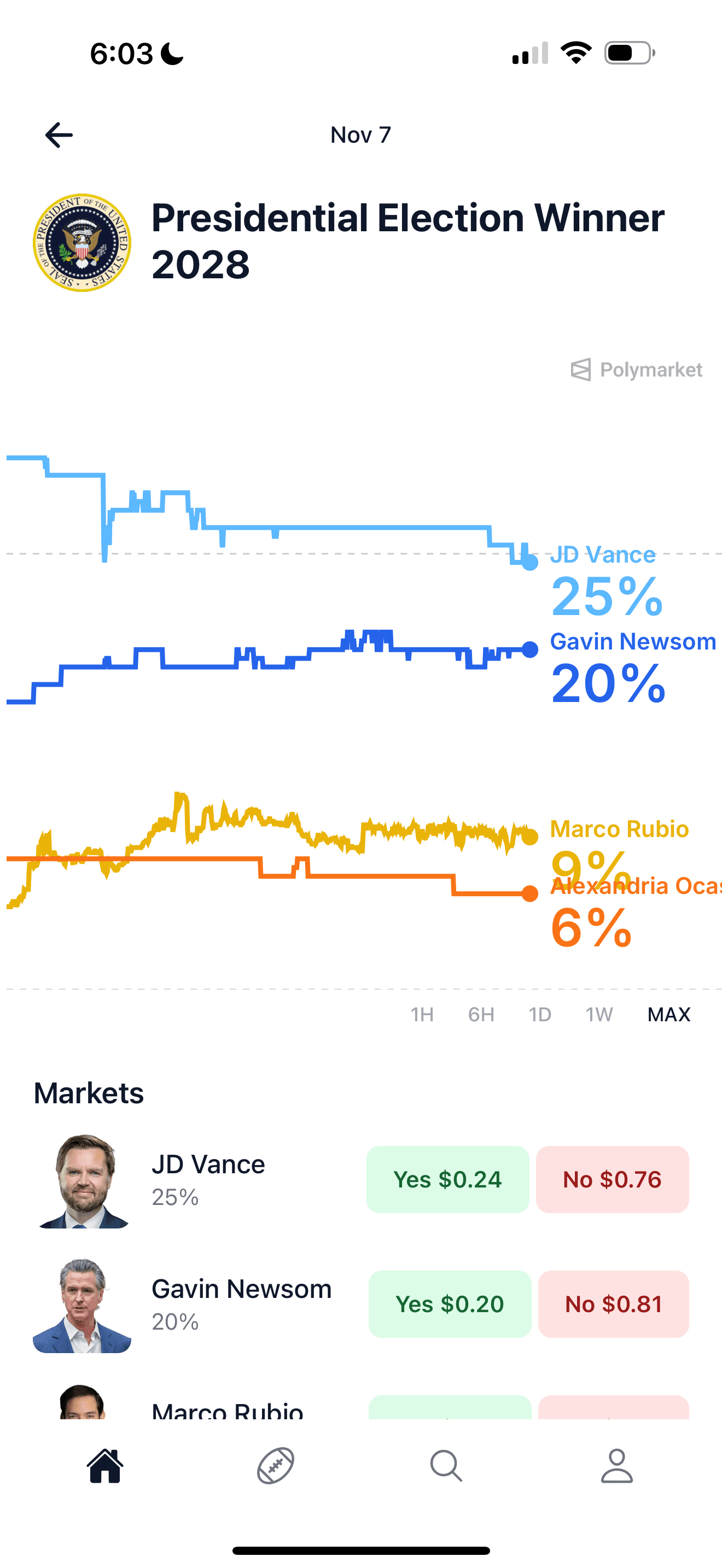Switch chart to 1W timeframe

(599, 1015)
